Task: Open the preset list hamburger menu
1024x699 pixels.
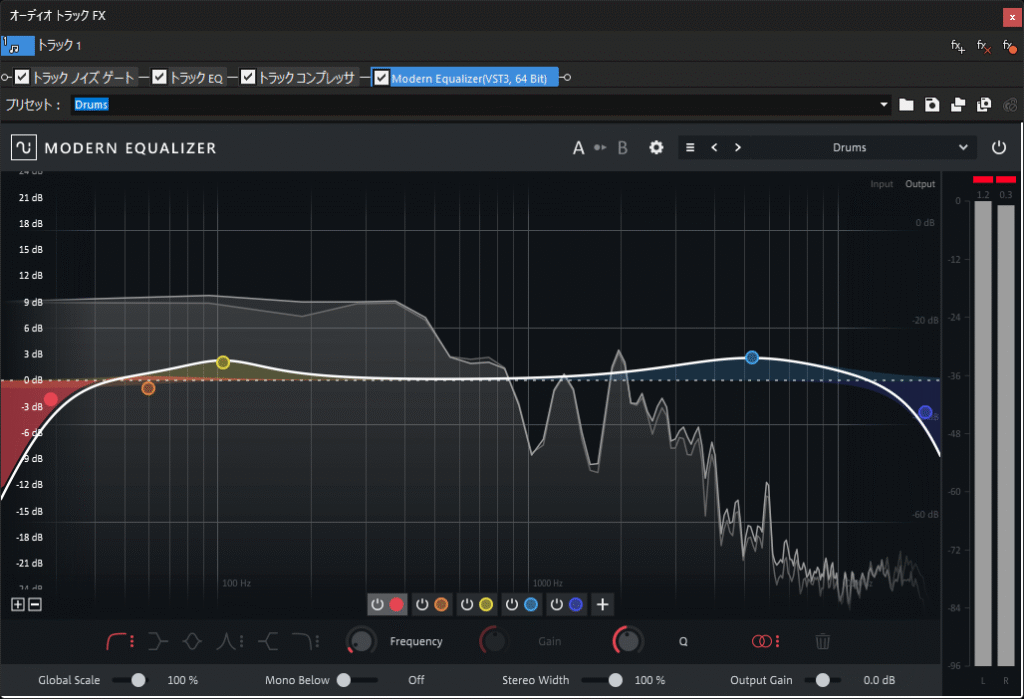Action: tap(690, 147)
